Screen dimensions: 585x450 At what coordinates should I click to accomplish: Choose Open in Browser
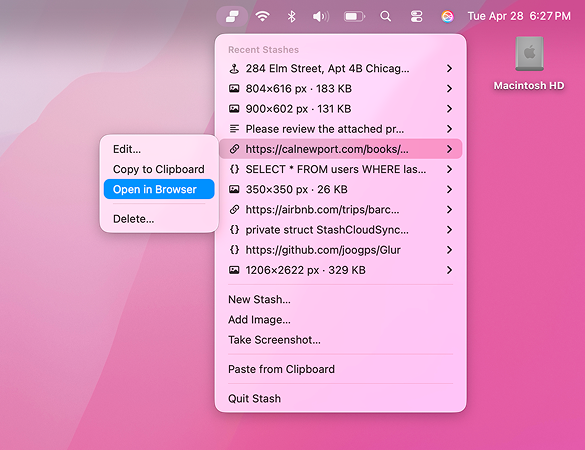point(159,189)
